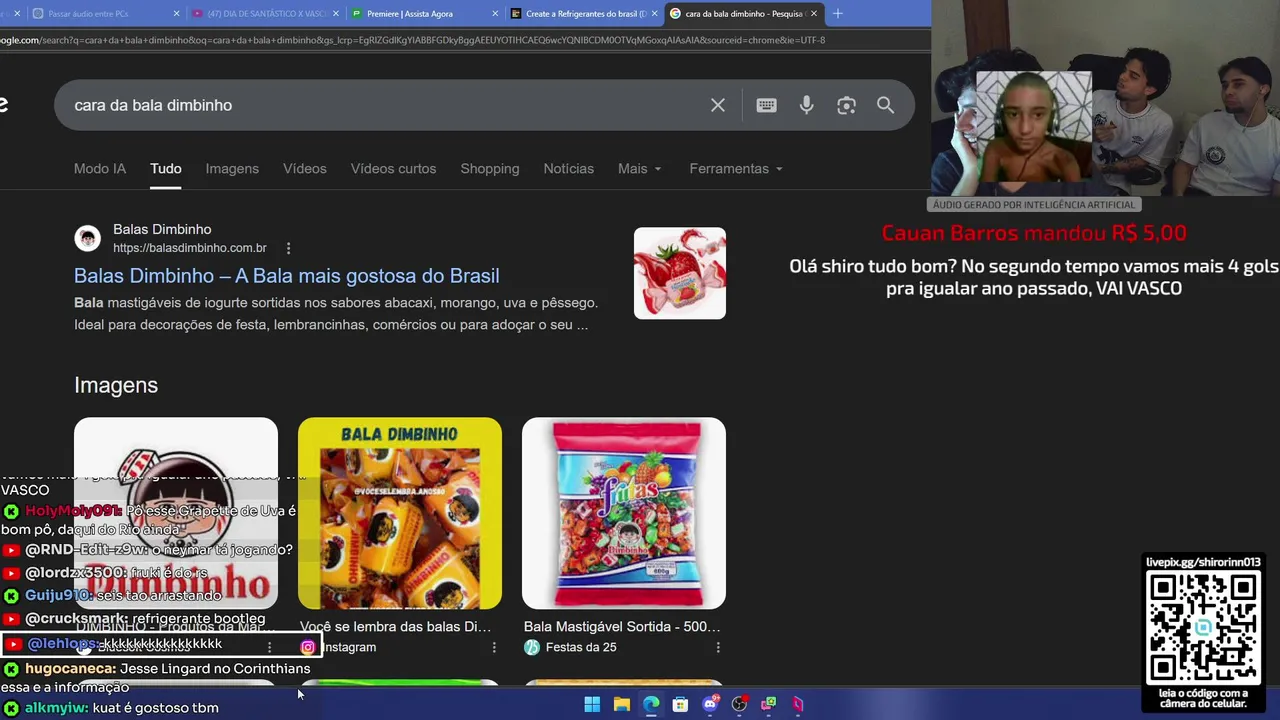
Task: Open three-dot menu on Festas da 25 image
Action: pyautogui.click(x=718, y=647)
